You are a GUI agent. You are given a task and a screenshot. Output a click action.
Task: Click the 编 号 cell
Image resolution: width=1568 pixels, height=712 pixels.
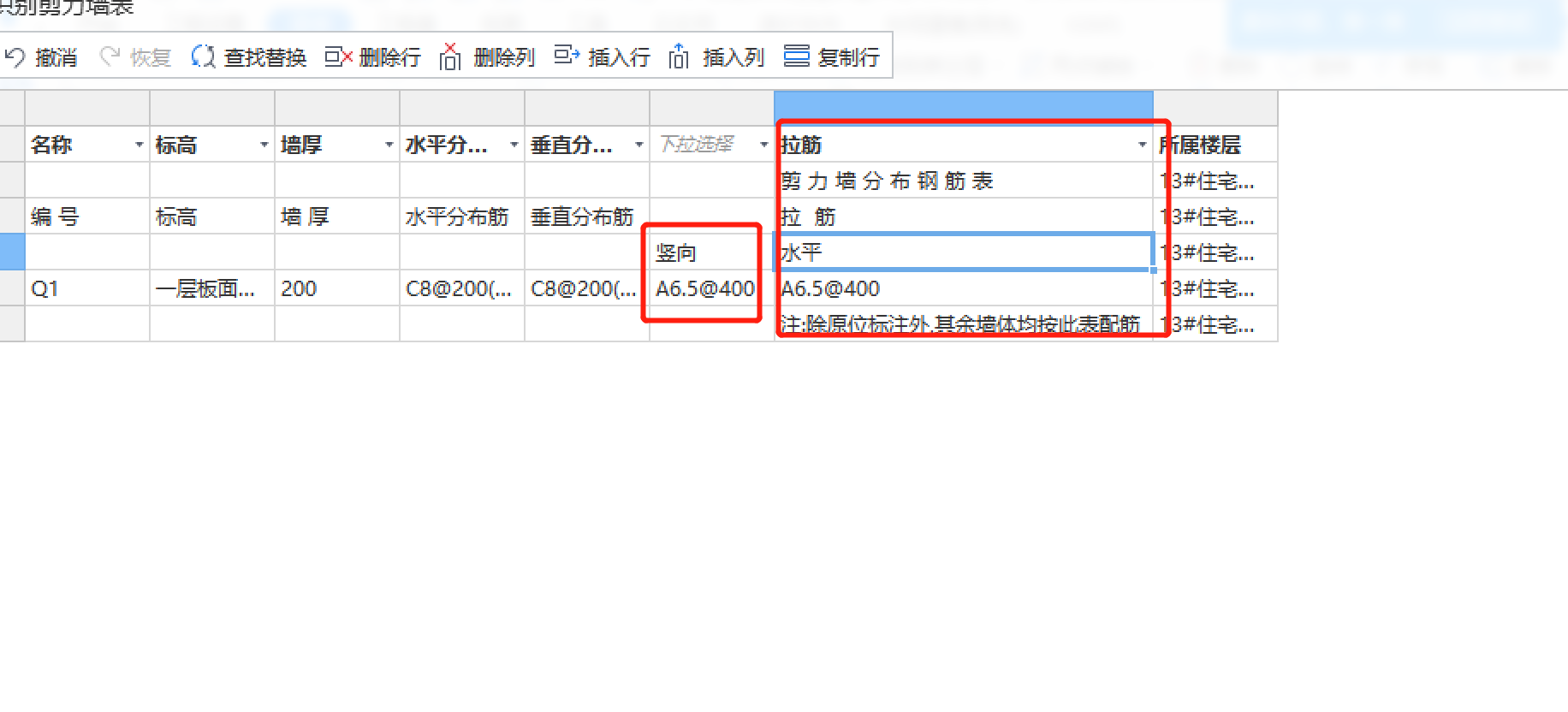pos(87,217)
